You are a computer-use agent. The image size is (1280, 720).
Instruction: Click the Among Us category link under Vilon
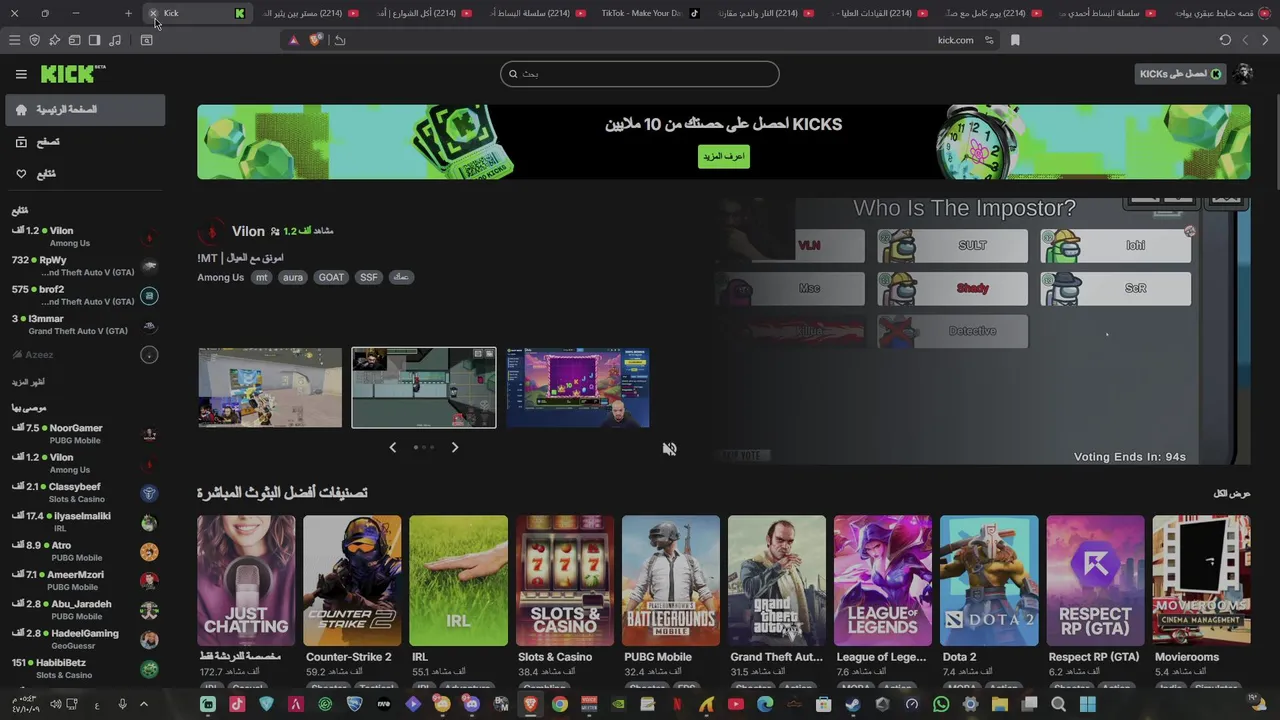tap(220, 277)
